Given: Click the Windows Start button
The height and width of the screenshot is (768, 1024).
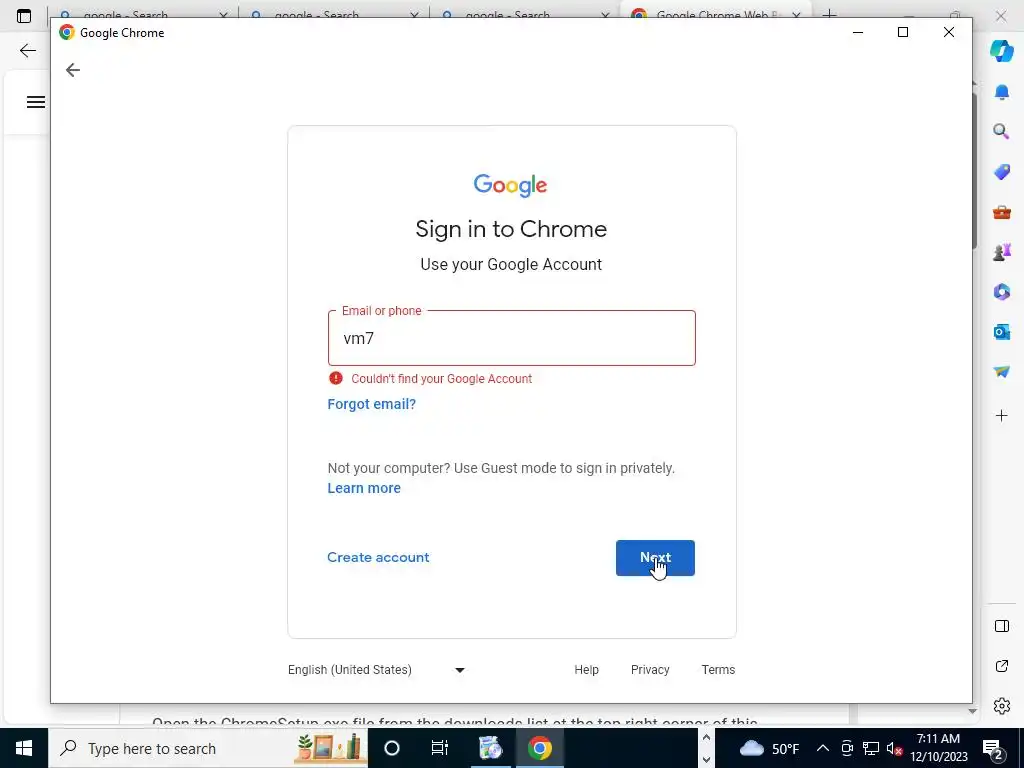Looking at the screenshot, I should pos(24,748).
